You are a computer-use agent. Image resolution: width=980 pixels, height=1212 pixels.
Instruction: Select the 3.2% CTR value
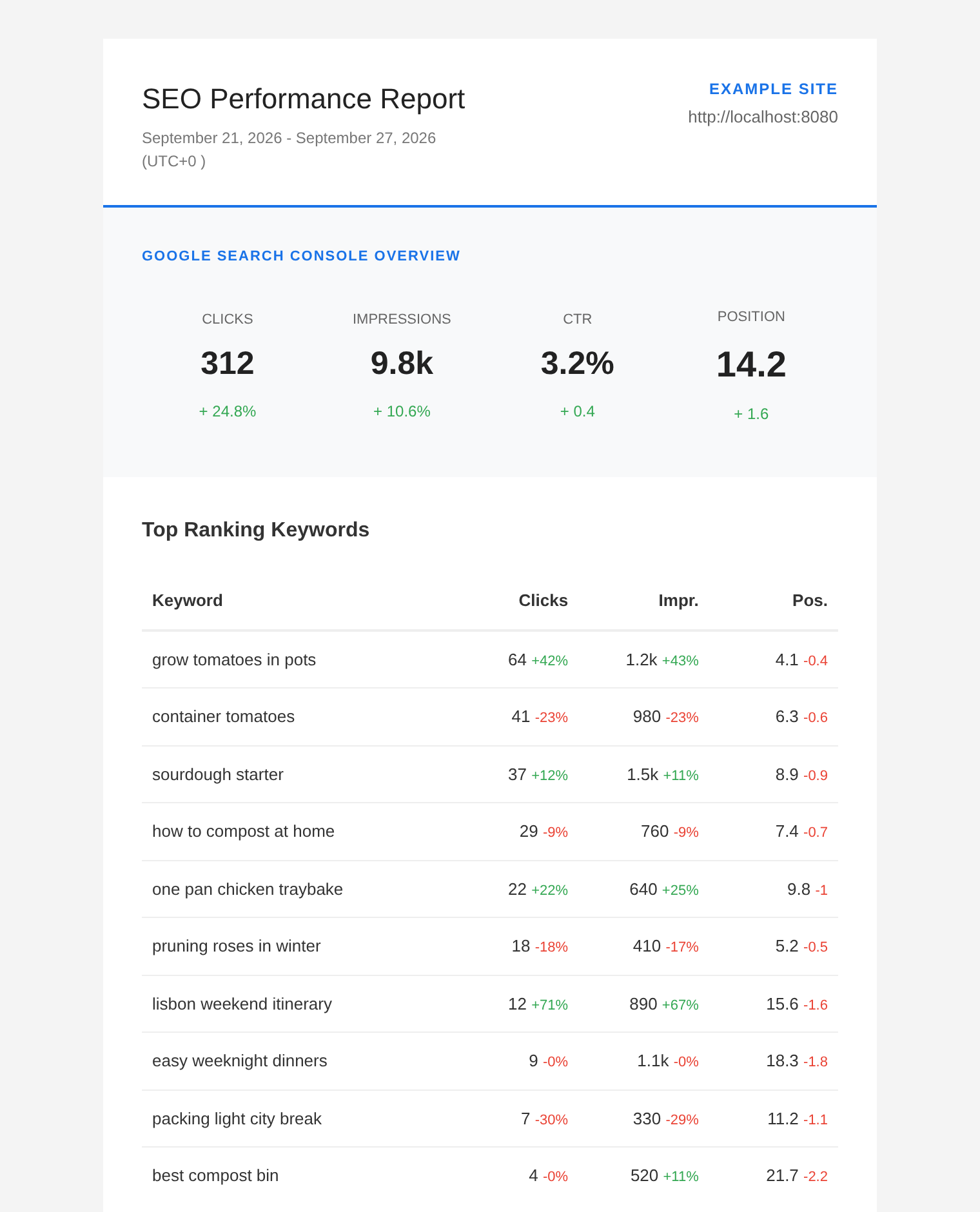pos(577,363)
